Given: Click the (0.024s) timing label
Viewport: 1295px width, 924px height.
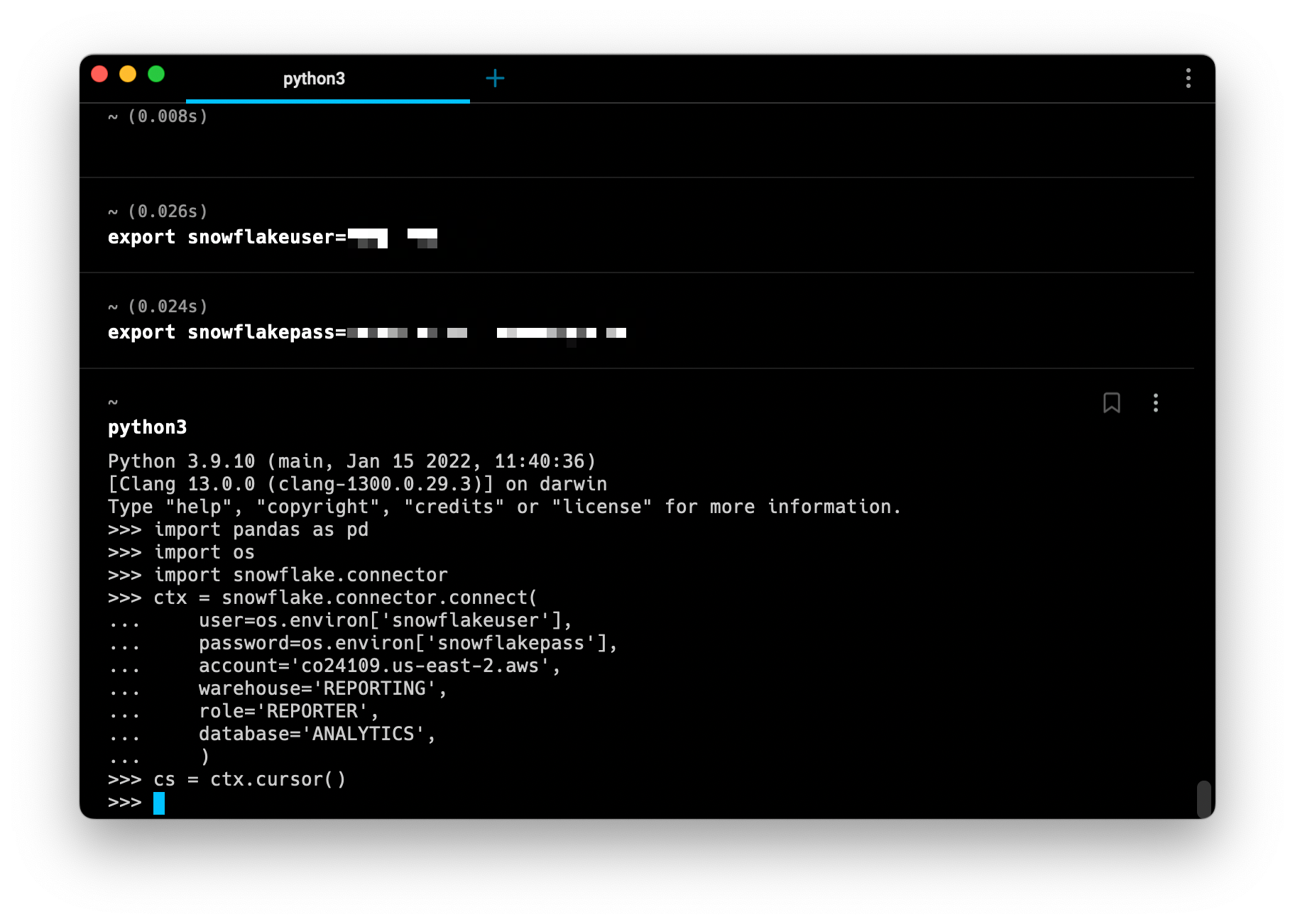Looking at the screenshot, I should pos(158,307).
